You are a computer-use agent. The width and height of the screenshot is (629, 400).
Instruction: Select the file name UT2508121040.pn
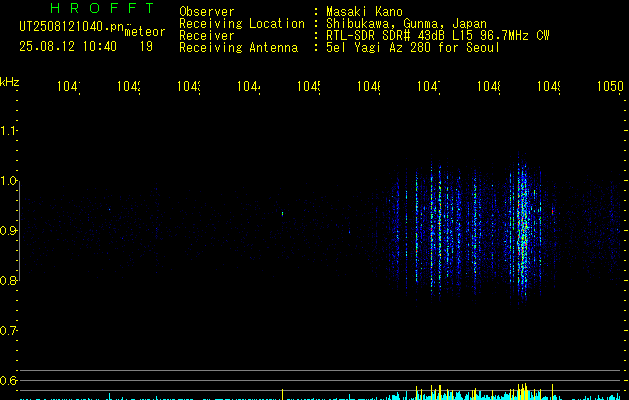(x=72, y=26)
